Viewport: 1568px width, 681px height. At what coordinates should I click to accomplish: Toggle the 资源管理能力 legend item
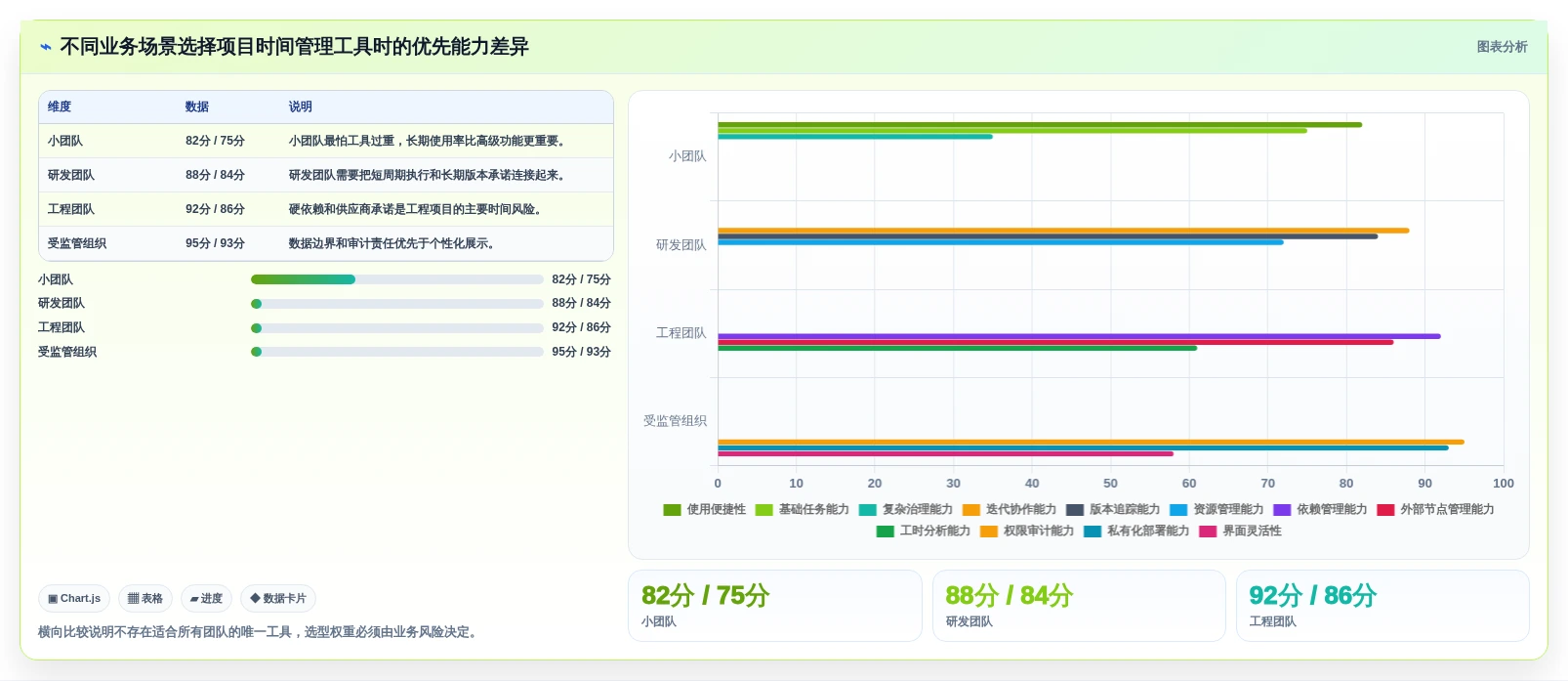(1216, 509)
